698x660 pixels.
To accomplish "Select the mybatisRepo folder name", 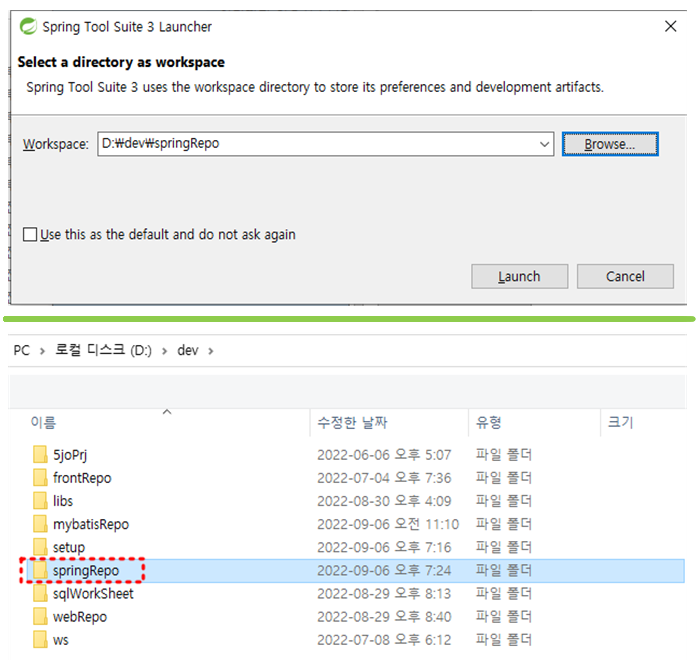I will [x=91, y=525].
